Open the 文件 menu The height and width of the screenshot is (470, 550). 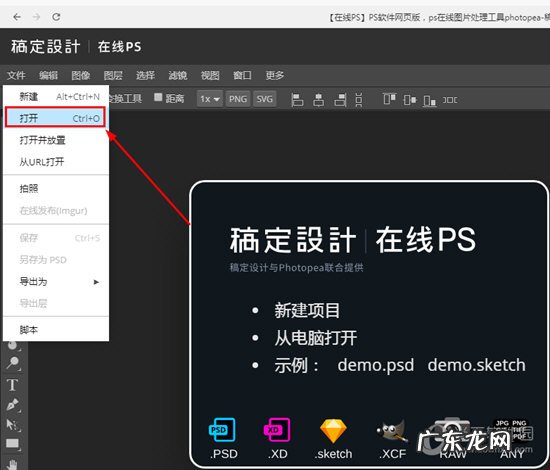tap(16, 75)
